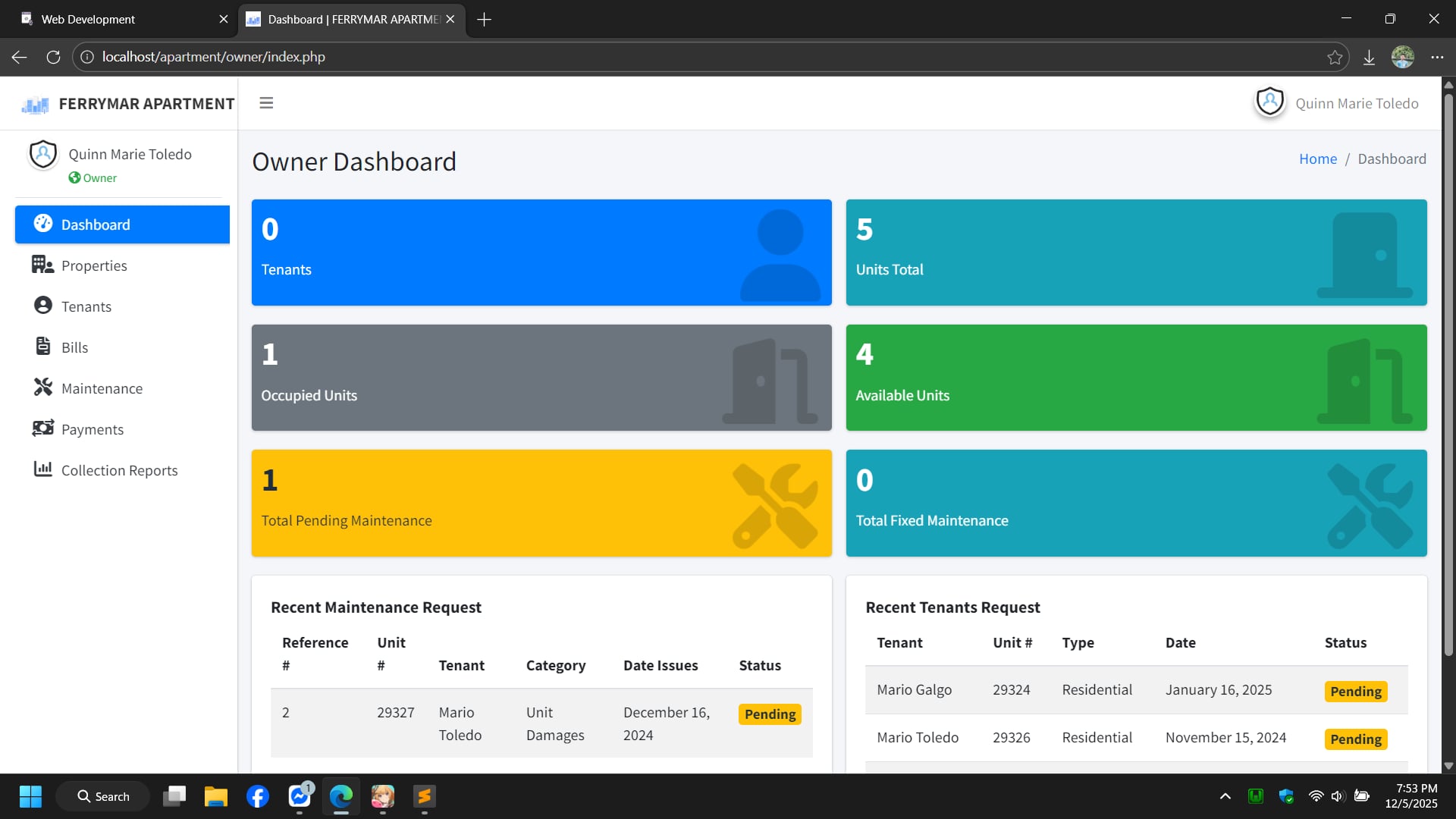1456x819 pixels.
Task: Follow the Home breadcrumb link
Action: 1317,158
